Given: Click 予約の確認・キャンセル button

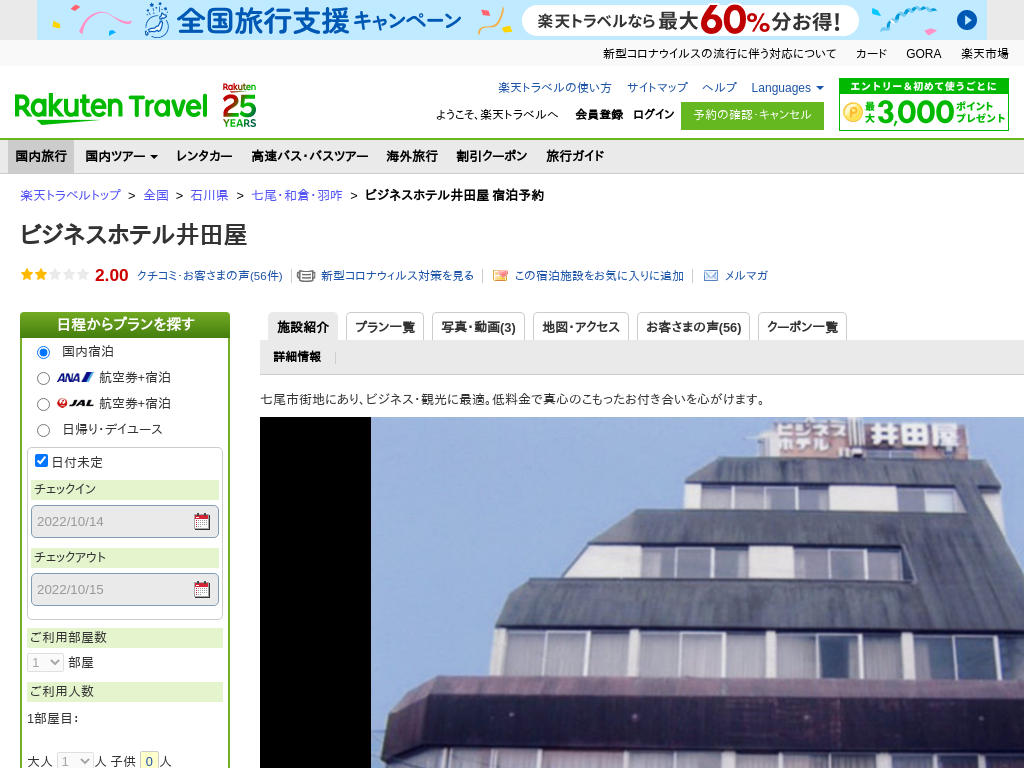Looking at the screenshot, I should point(752,116).
